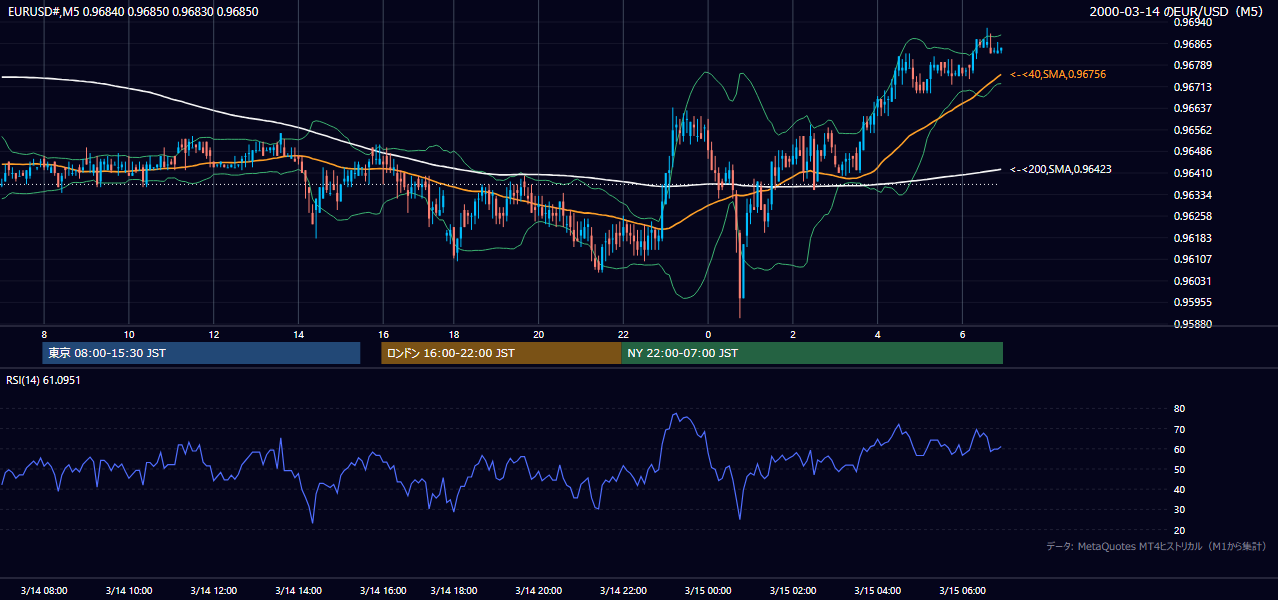Click the Tokyo session bar 東京 08:00-15:30 JST
The width and height of the screenshot is (1278, 600).
[201, 353]
